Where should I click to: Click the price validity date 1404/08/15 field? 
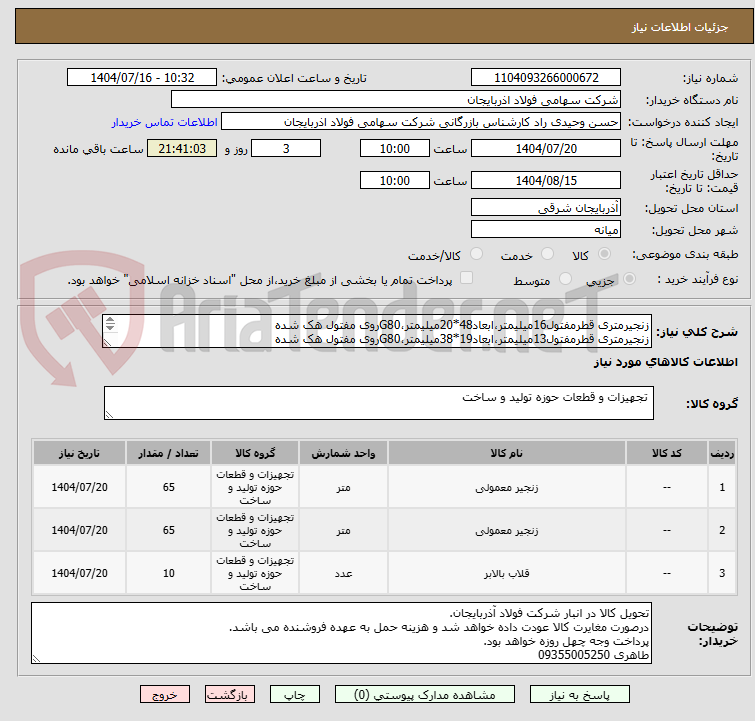[x=546, y=180]
